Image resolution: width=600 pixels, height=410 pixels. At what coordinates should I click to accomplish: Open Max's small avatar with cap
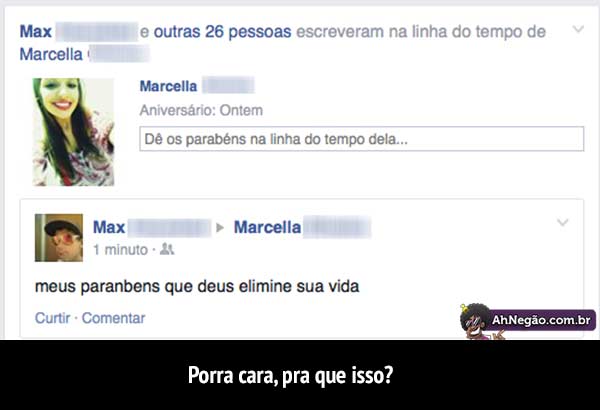click(59, 238)
